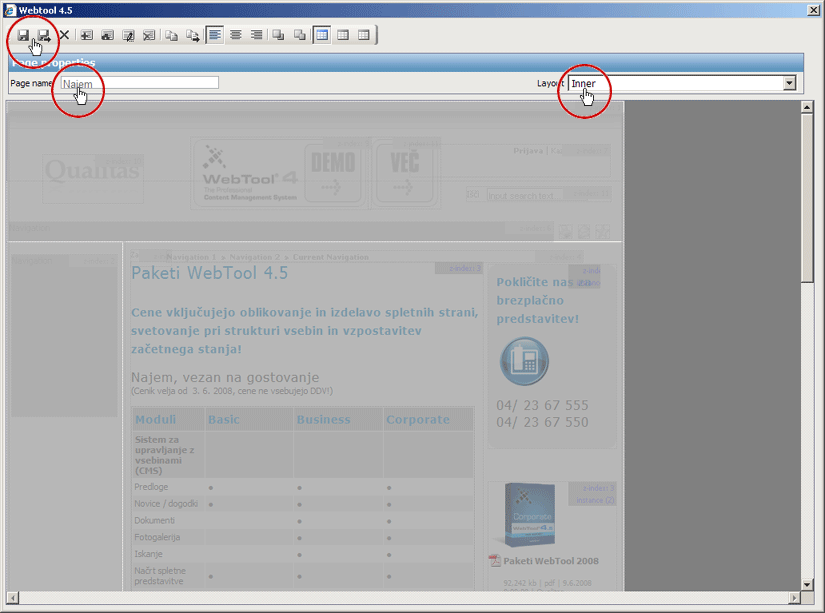
Task: Click the Corporate package box thumbnail
Action: coord(528,515)
